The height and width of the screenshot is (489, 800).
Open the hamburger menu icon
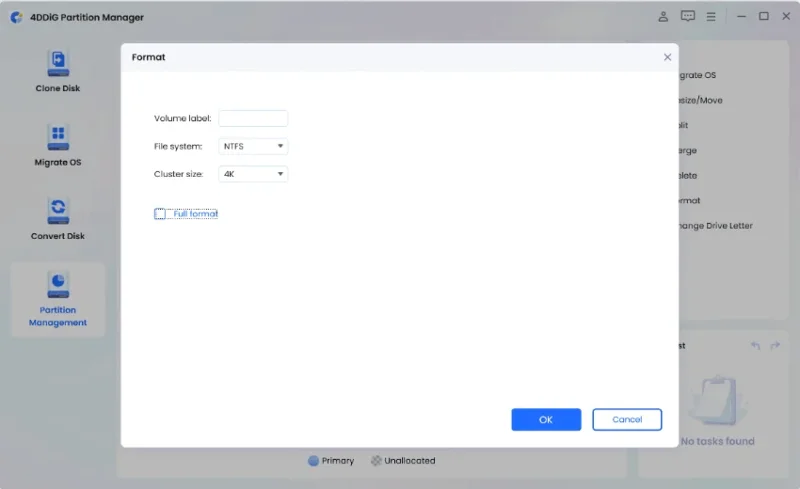[x=711, y=17]
